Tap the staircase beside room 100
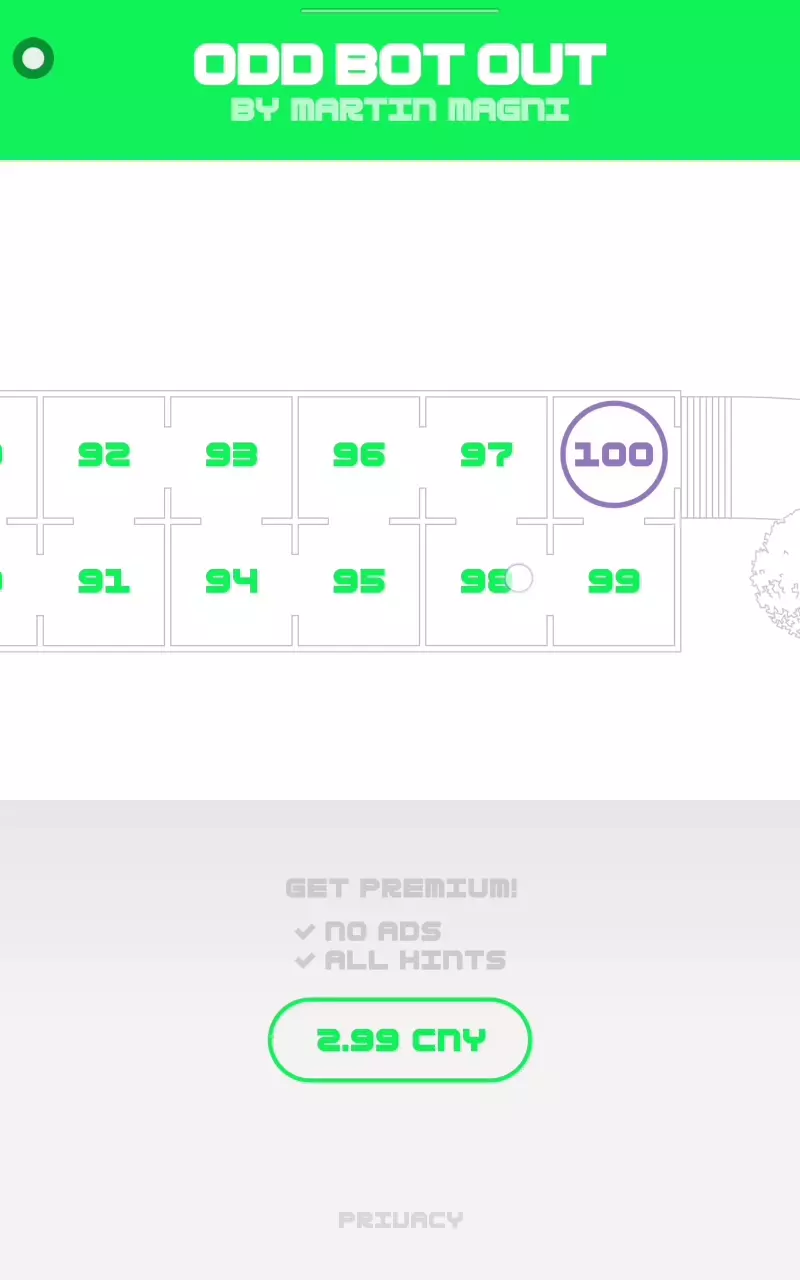Image resolution: width=800 pixels, height=1280 pixels. tap(706, 457)
